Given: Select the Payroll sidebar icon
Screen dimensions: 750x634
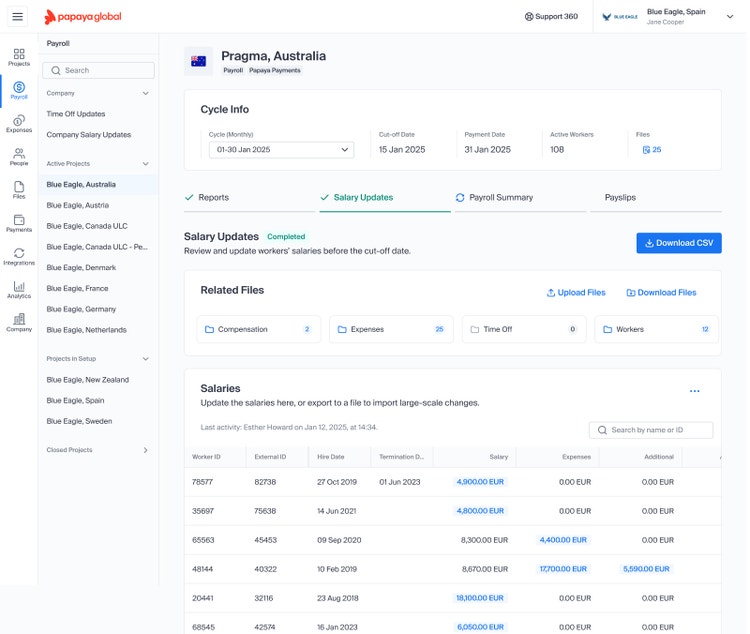Looking at the screenshot, I should tap(19, 90).
